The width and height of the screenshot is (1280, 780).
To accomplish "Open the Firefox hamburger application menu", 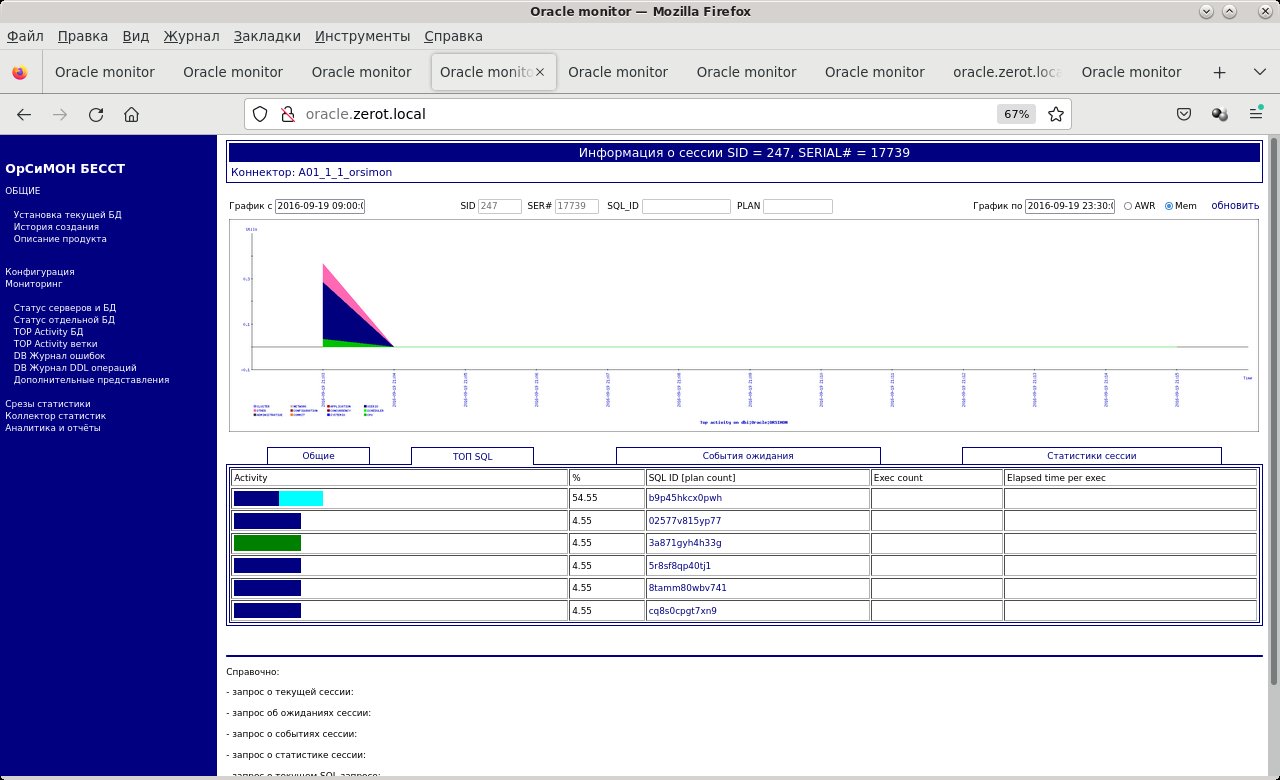I will coord(1255,114).
